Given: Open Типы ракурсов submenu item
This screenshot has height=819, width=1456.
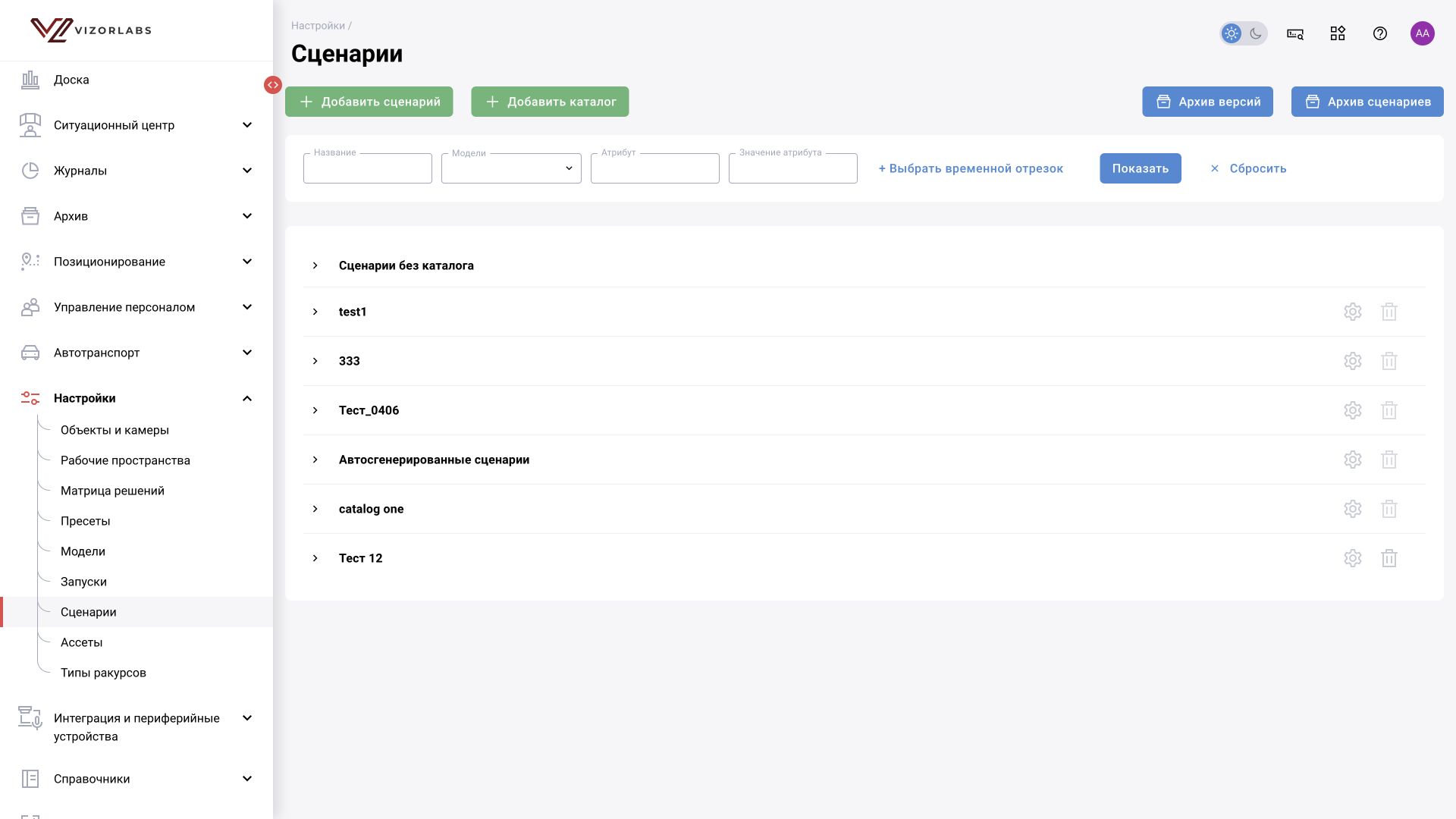Looking at the screenshot, I should coord(103,673).
